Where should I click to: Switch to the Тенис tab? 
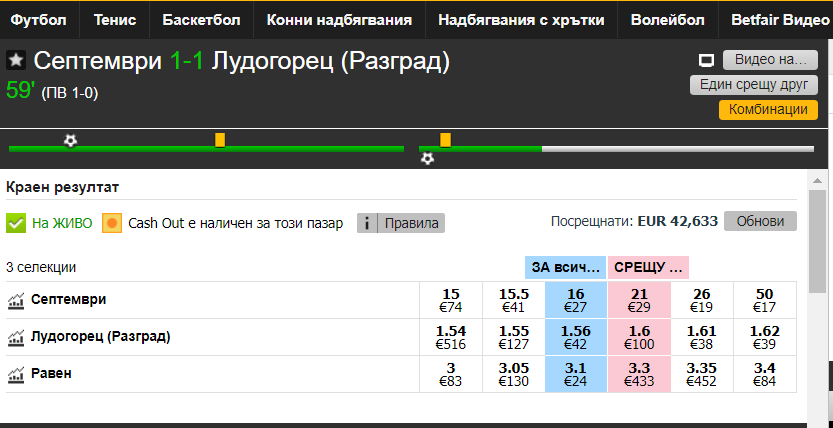click(115, 20)
